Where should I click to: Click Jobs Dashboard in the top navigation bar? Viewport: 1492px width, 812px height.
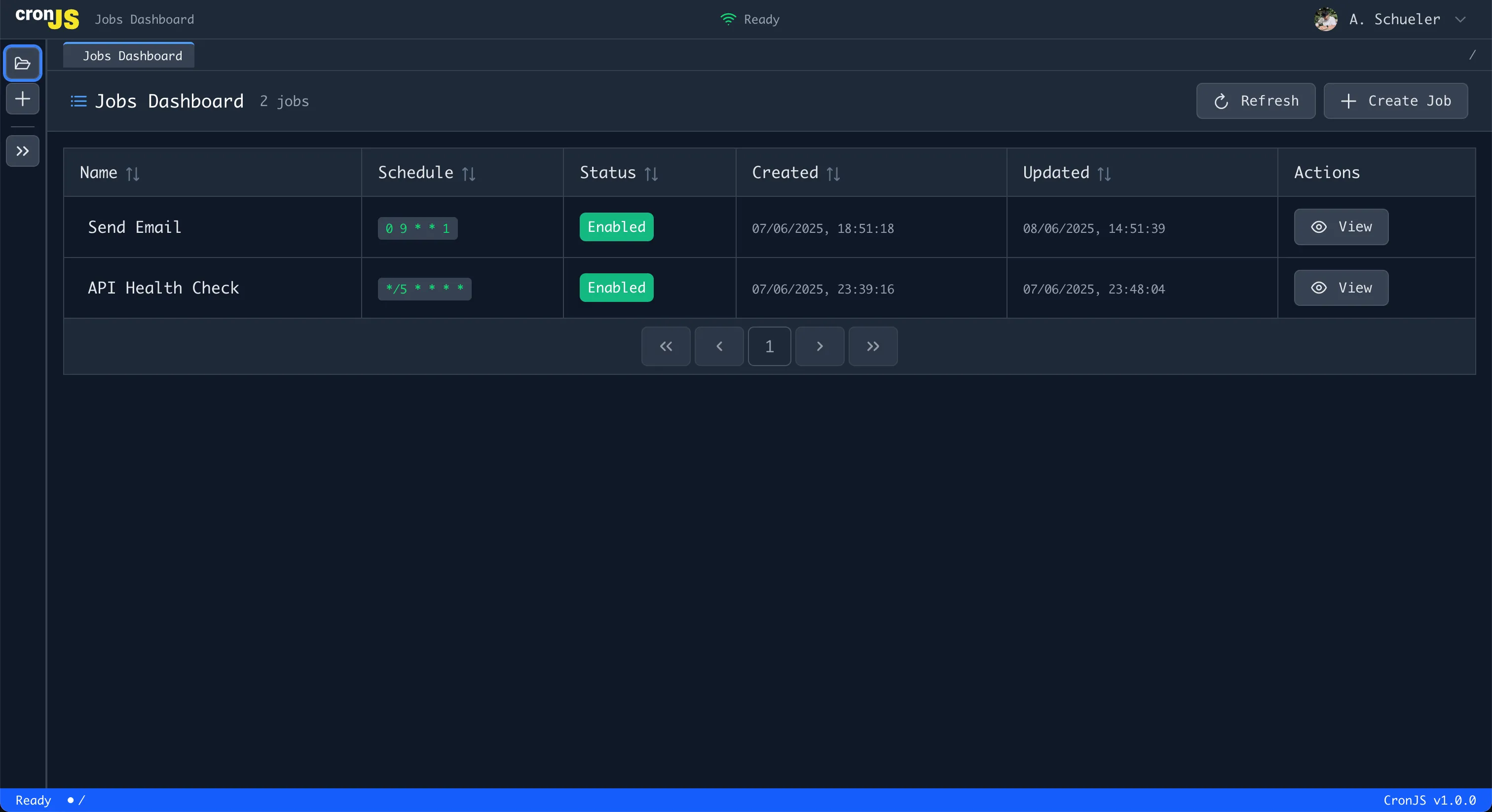click(144, 19)
